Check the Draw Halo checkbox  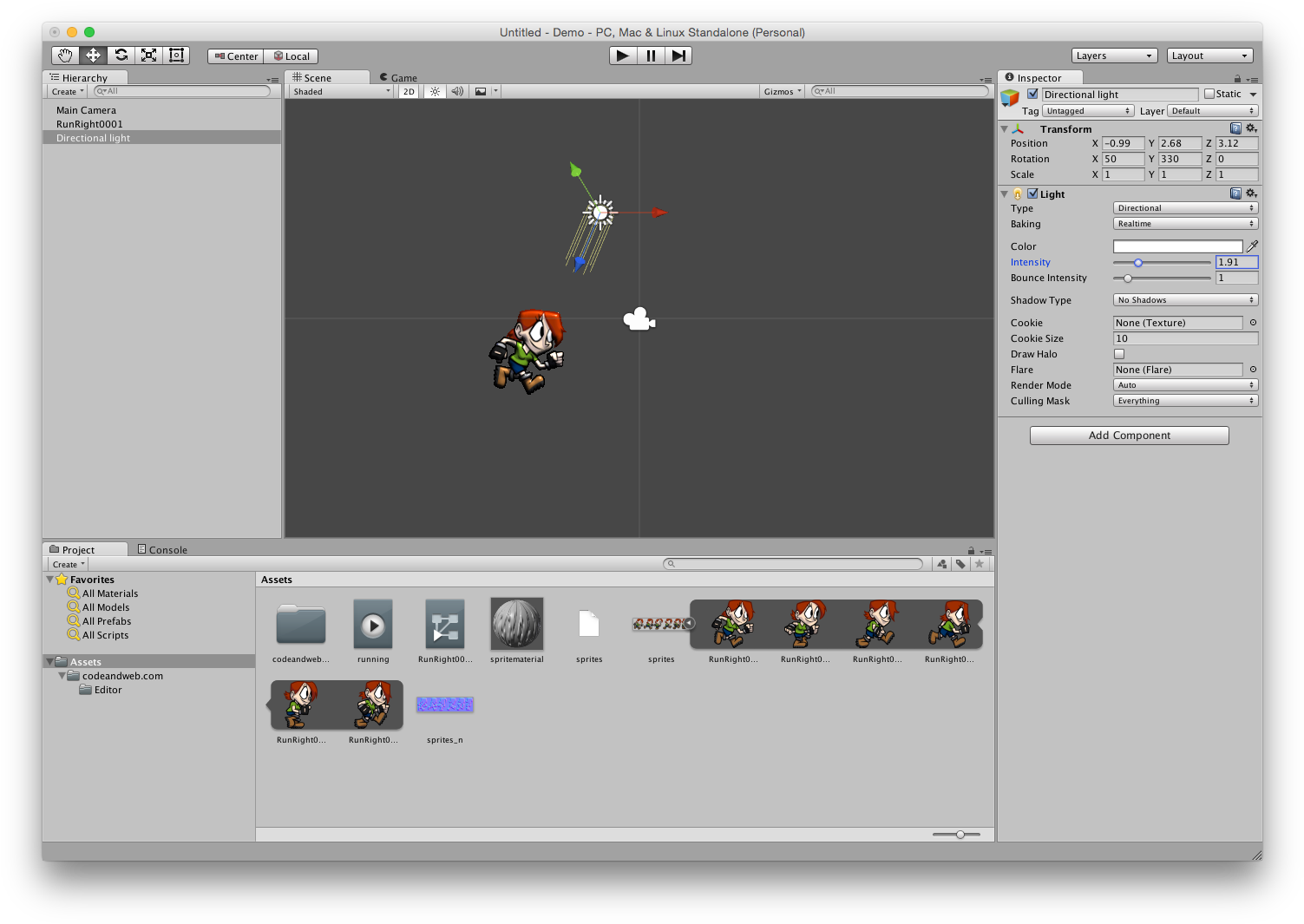tap(1119, 354)
